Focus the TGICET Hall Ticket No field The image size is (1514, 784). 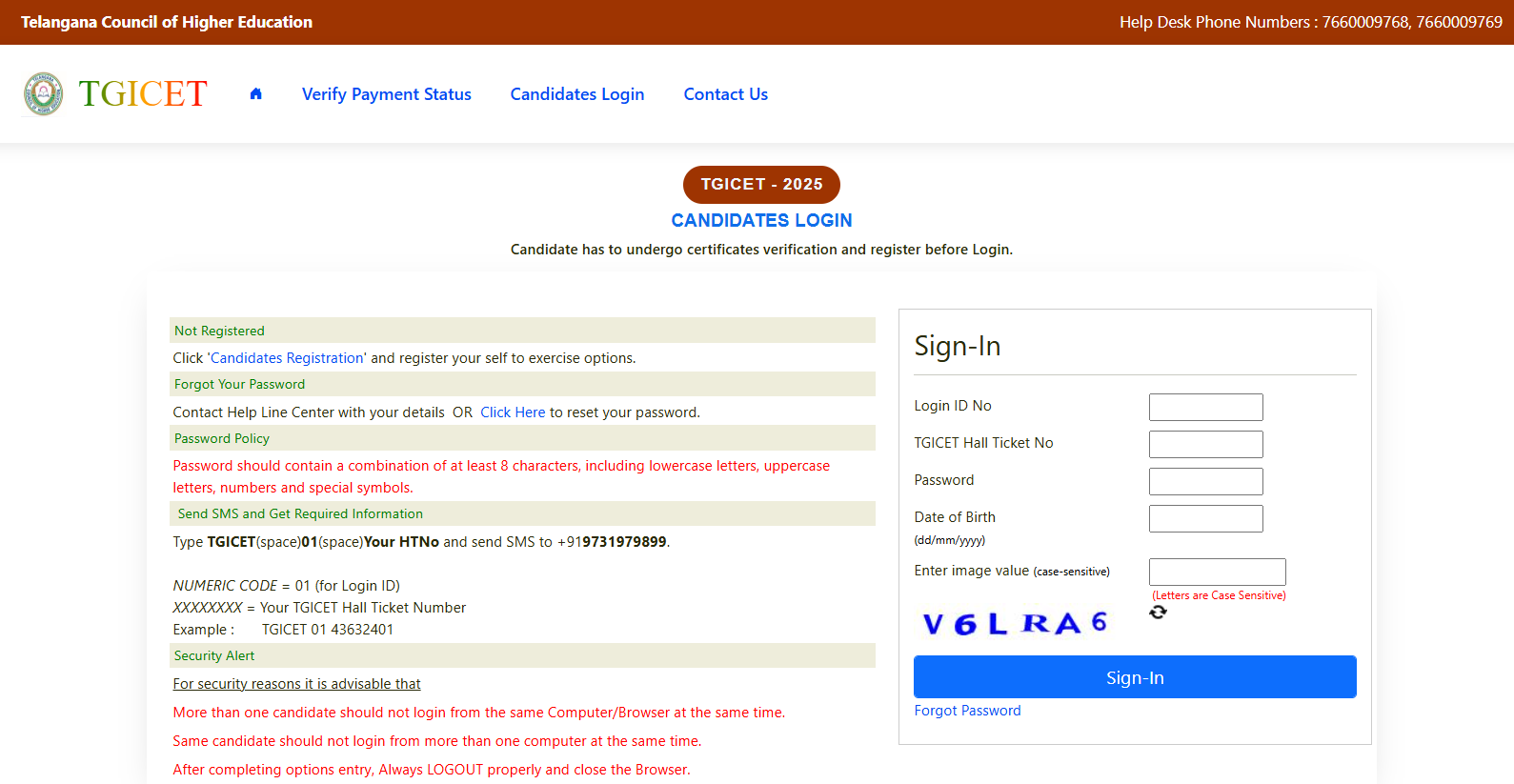[x=1206, y=444]
